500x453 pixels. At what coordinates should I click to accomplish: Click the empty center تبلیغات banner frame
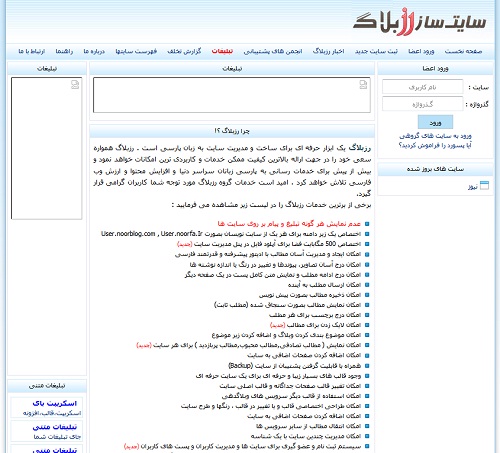[232, 95]
